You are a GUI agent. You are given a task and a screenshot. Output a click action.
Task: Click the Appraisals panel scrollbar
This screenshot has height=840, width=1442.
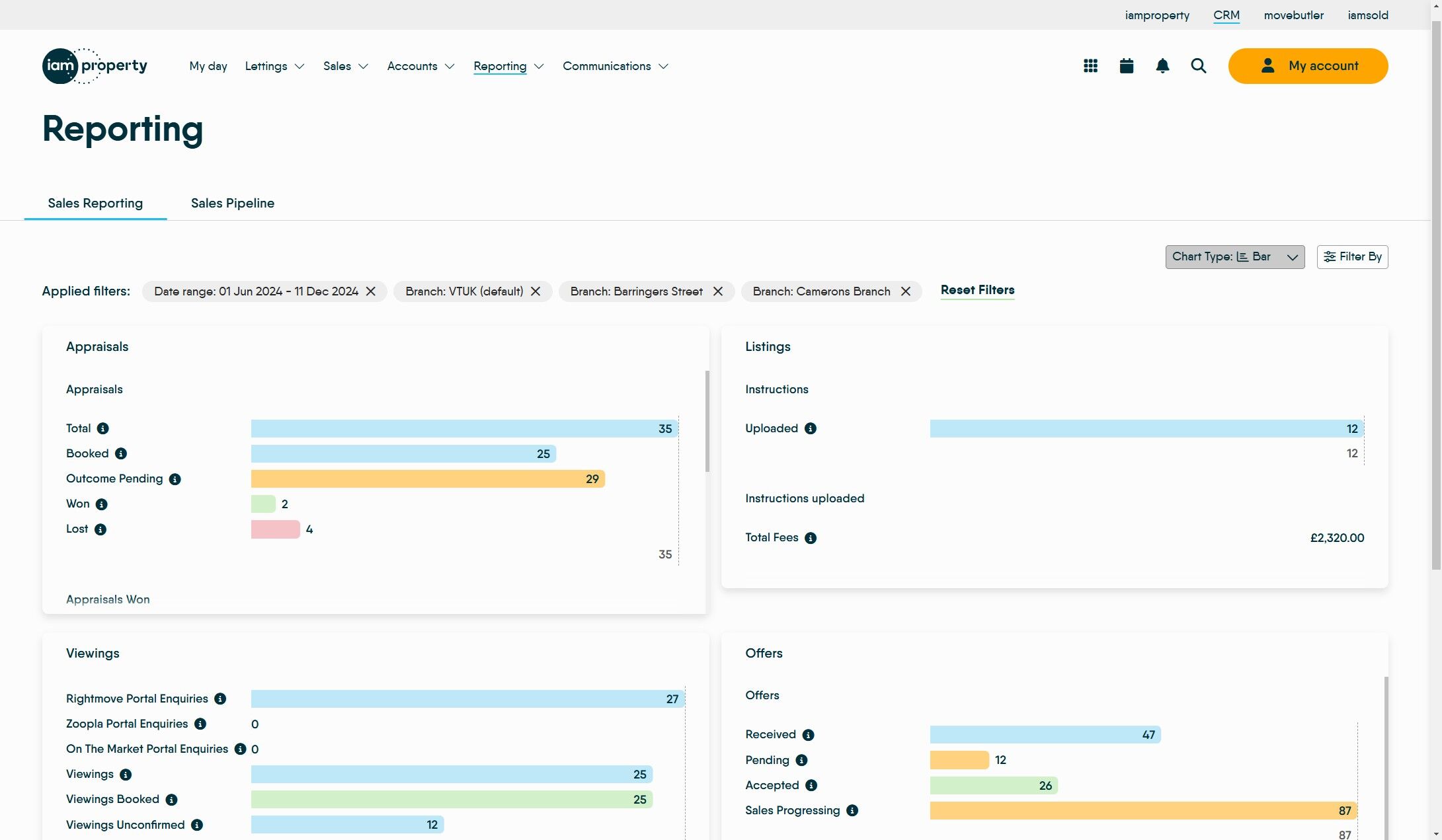point(707,421)
